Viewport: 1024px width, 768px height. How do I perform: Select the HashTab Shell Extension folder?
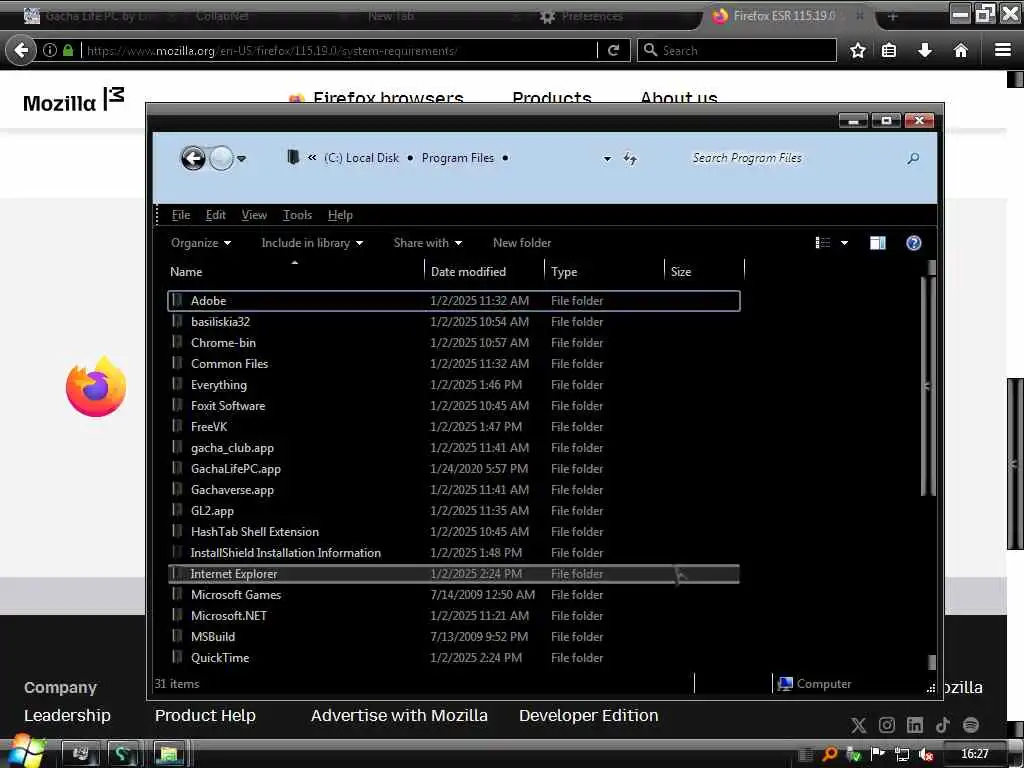click(454, 532)
